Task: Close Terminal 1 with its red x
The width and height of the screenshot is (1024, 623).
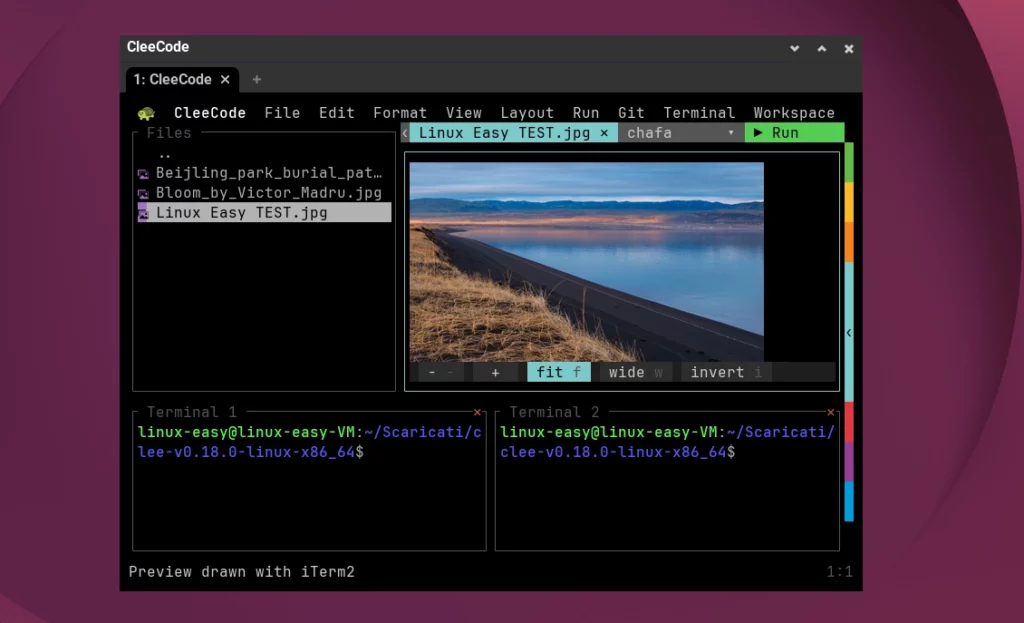Action: pyautogui.click(x=477, y=412)
